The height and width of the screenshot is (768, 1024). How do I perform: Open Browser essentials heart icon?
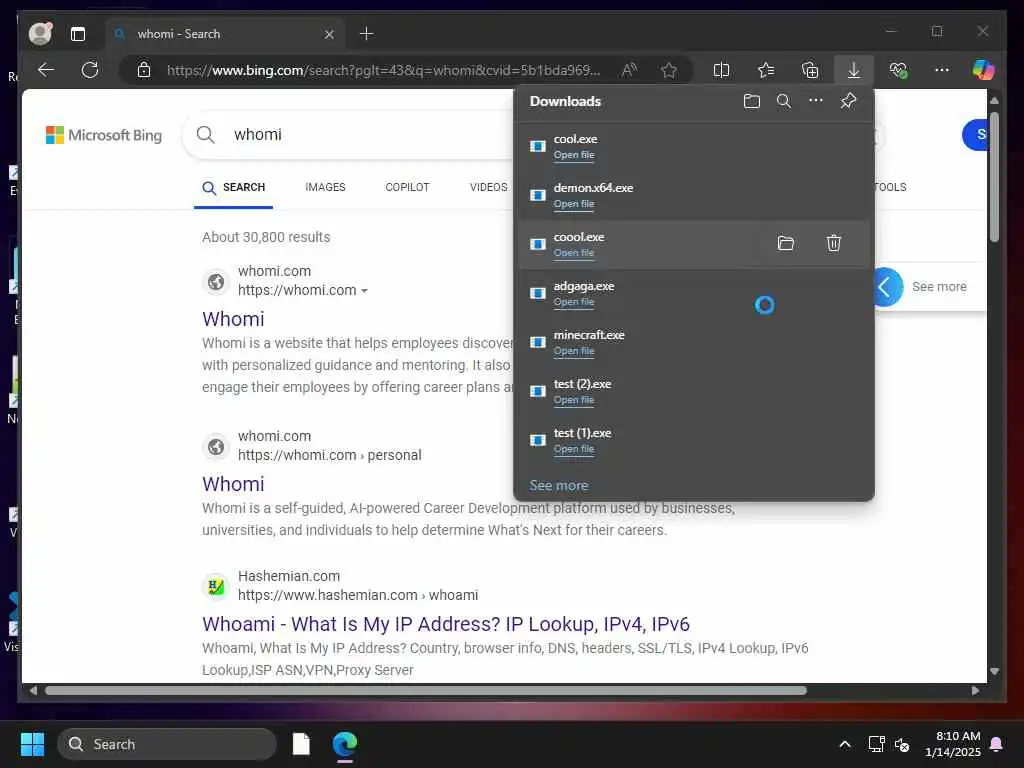[x=899, y=70]
